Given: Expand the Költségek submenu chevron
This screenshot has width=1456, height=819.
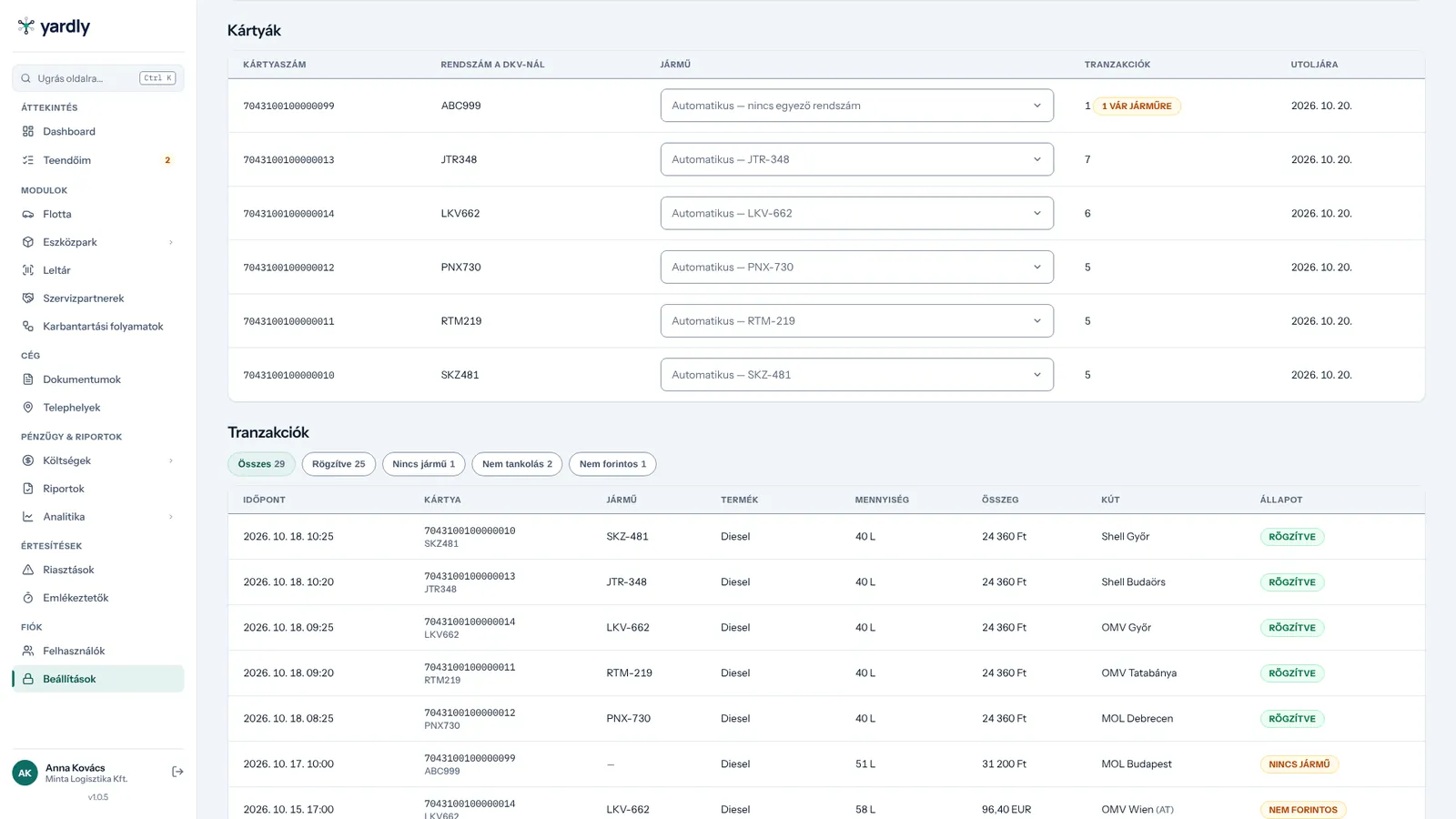Looking at the screenshot, I should (171, 460).
